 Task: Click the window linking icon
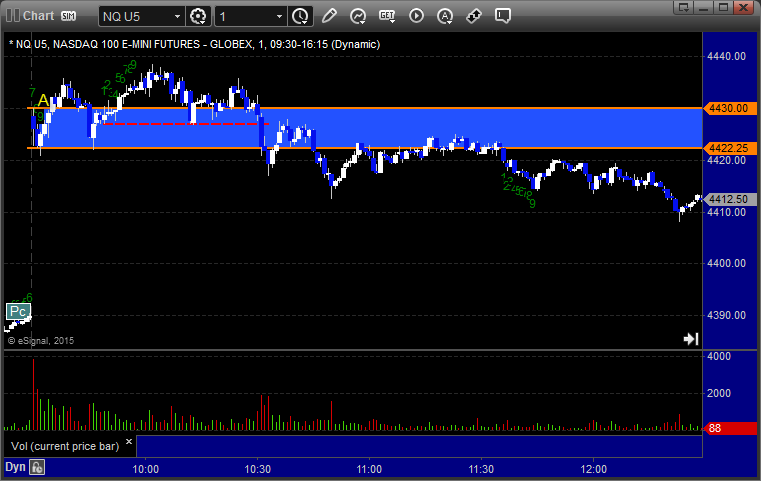474,16
